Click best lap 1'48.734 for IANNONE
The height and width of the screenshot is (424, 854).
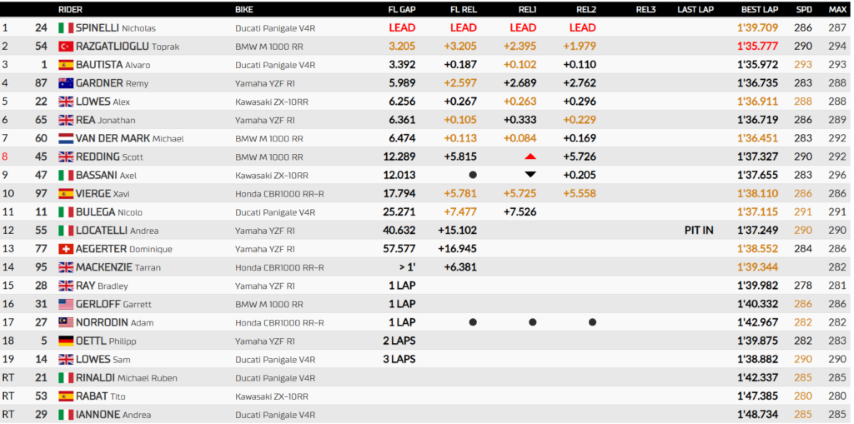[x=758, y=415]
